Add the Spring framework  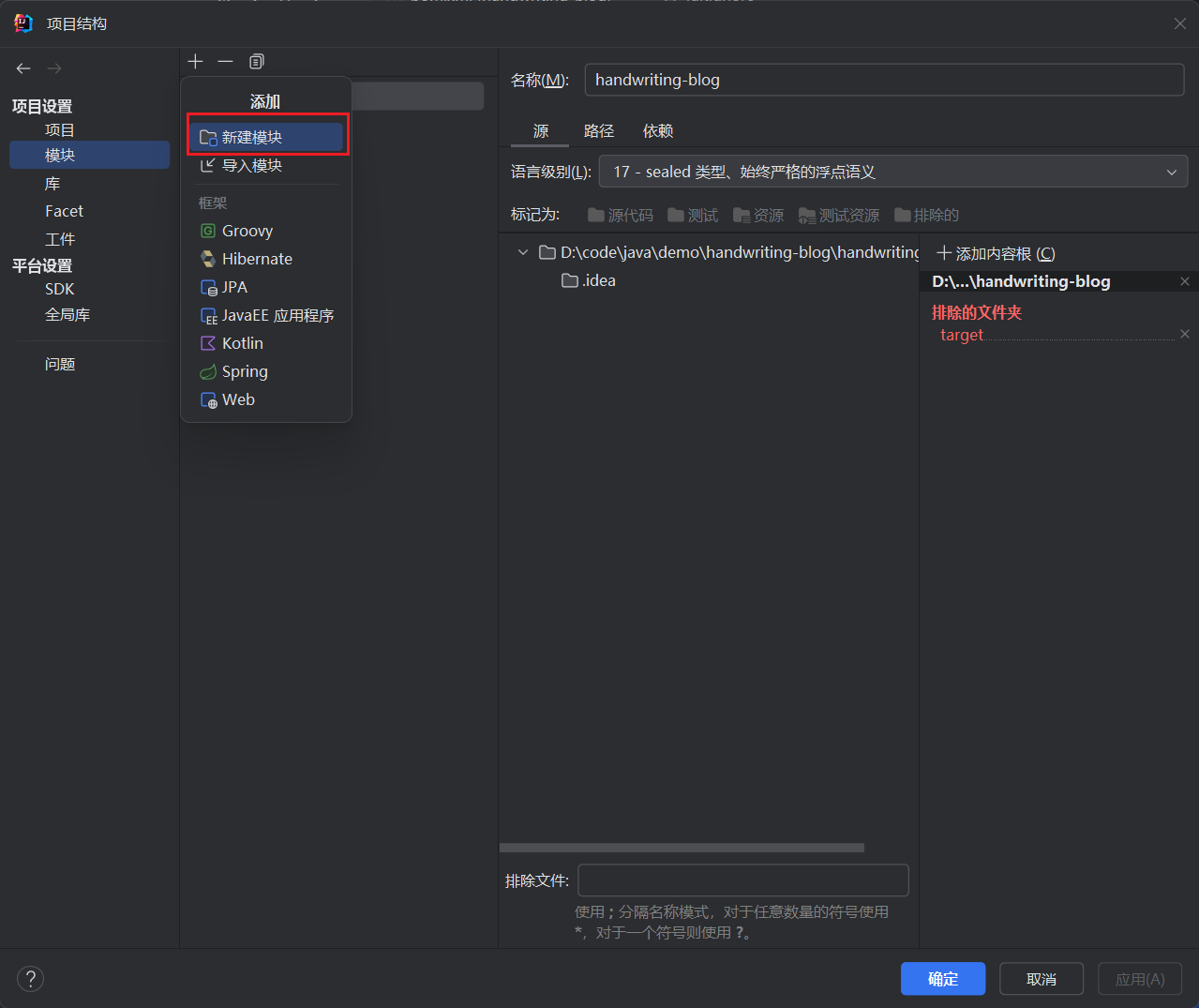click(x=266, y=371)
